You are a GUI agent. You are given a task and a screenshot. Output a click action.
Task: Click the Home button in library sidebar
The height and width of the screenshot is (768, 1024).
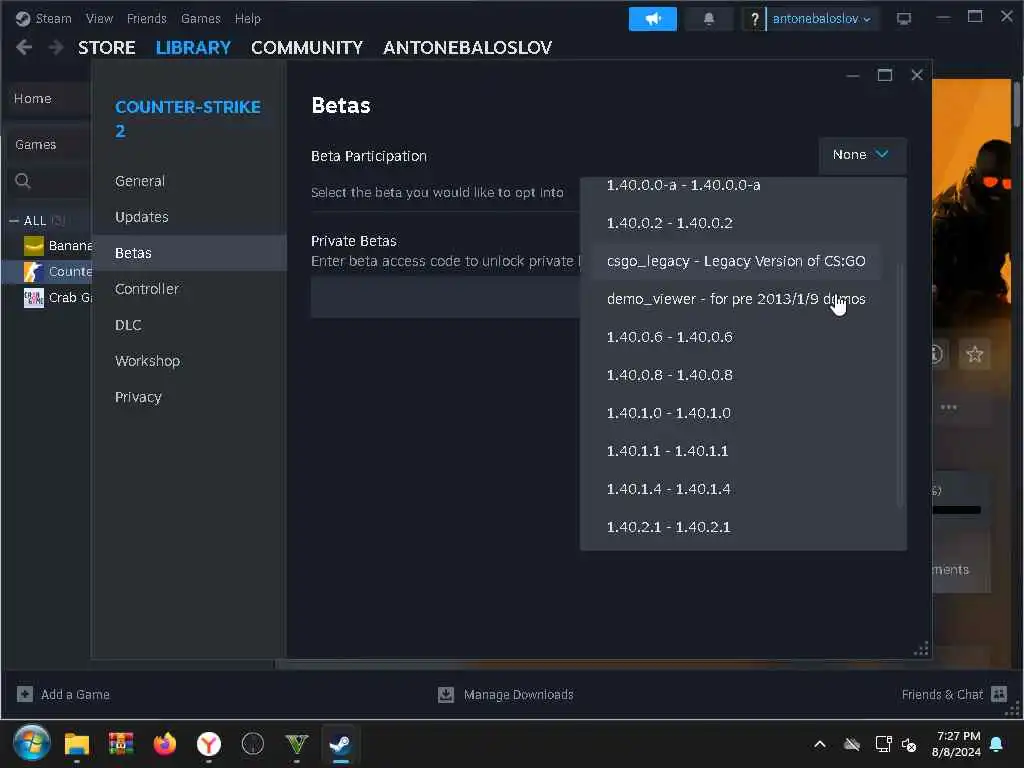(47, 99)
